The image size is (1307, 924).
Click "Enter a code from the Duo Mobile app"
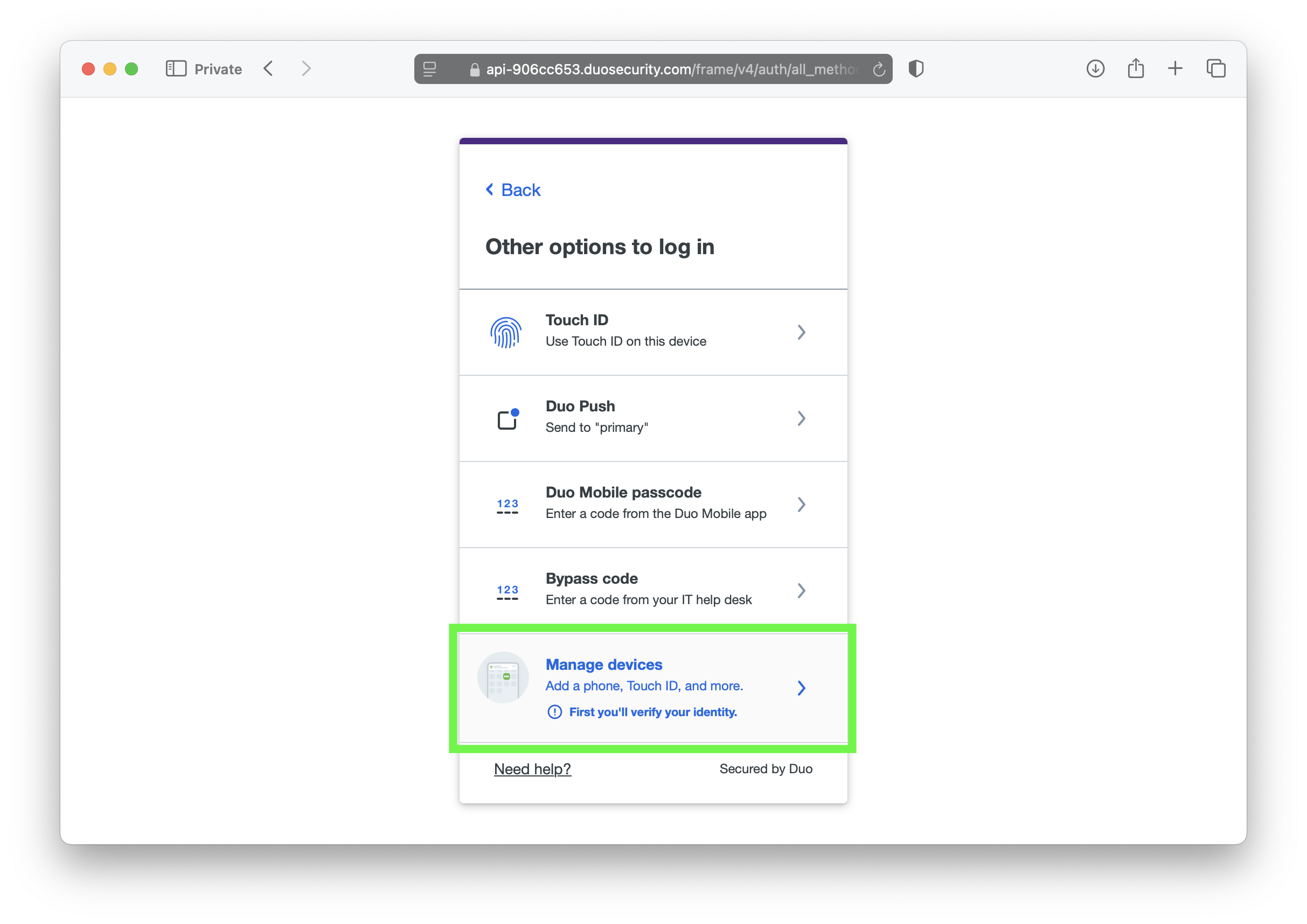pyautogui.click(x=656, y=514)
